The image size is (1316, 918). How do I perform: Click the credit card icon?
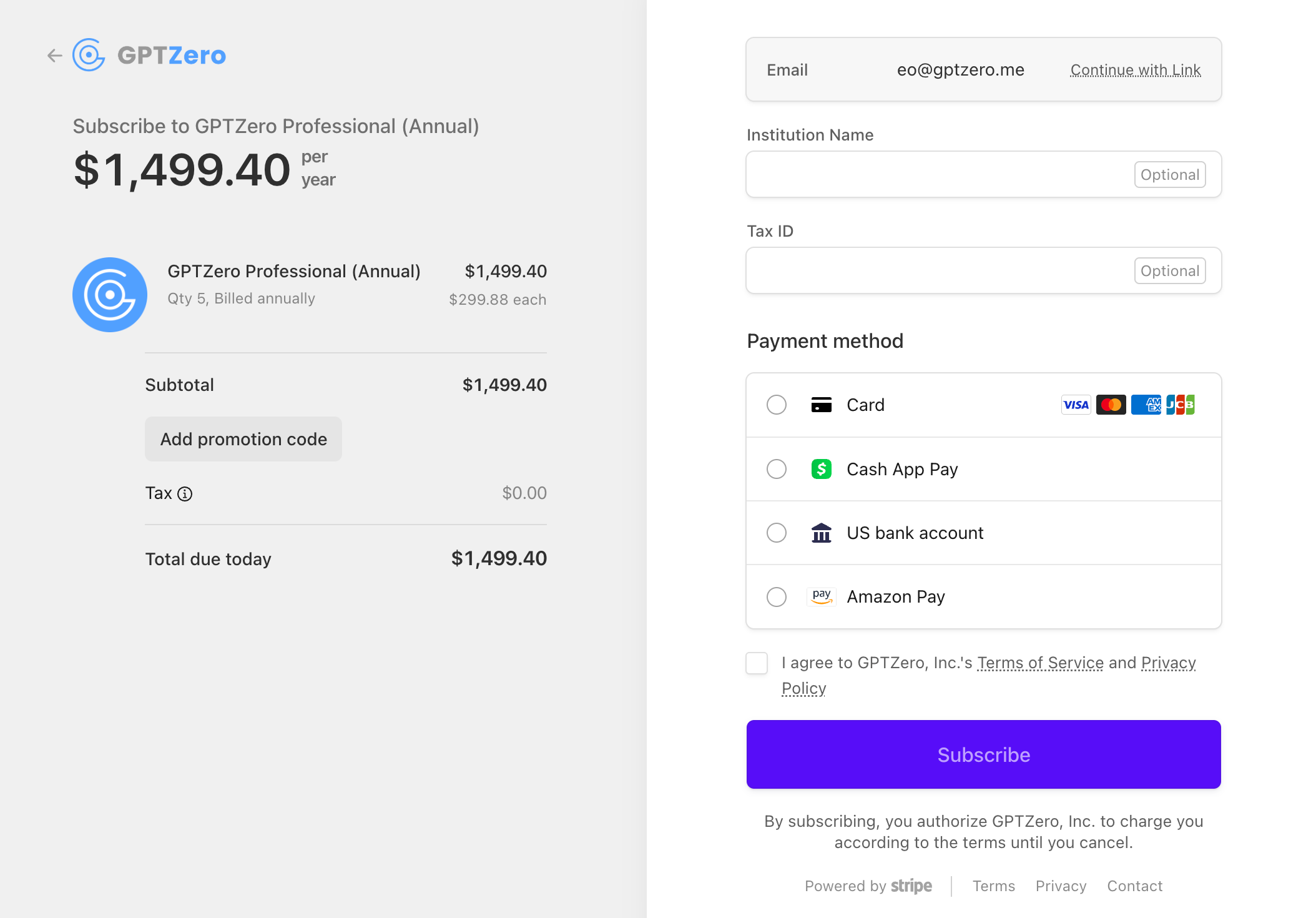(822, 405)
